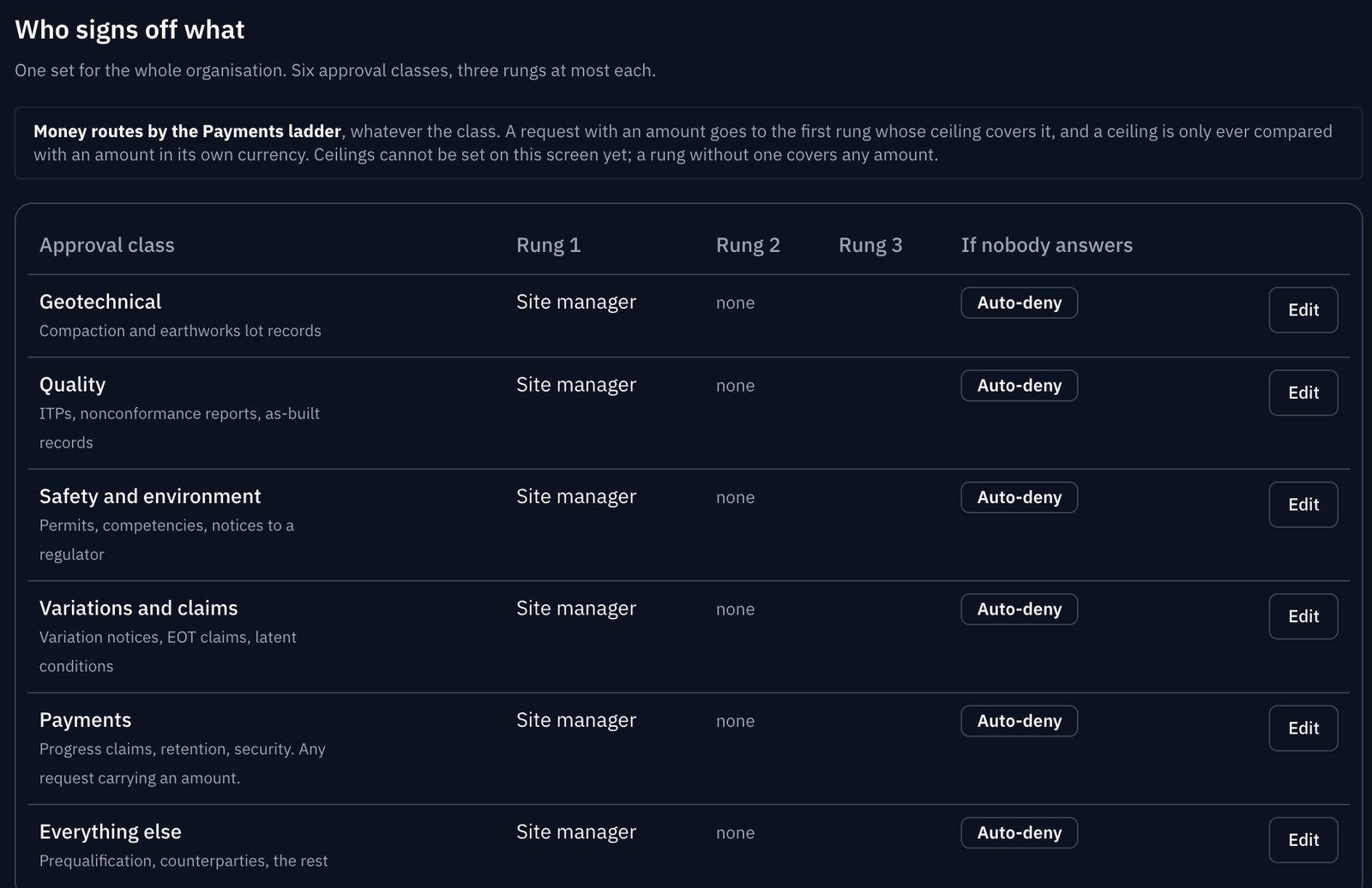Click Rung 2 'none' in Geotechnical row
The image size is (1372, 888).
point(735,303)
